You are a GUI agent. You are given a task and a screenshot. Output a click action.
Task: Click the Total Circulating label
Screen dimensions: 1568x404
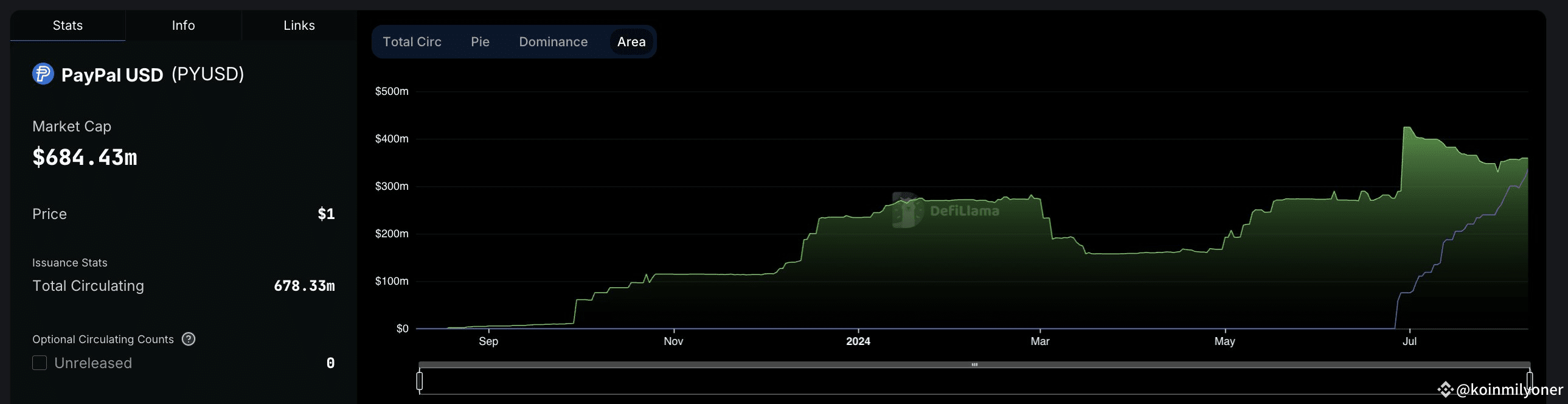click(x=88, y=286)
